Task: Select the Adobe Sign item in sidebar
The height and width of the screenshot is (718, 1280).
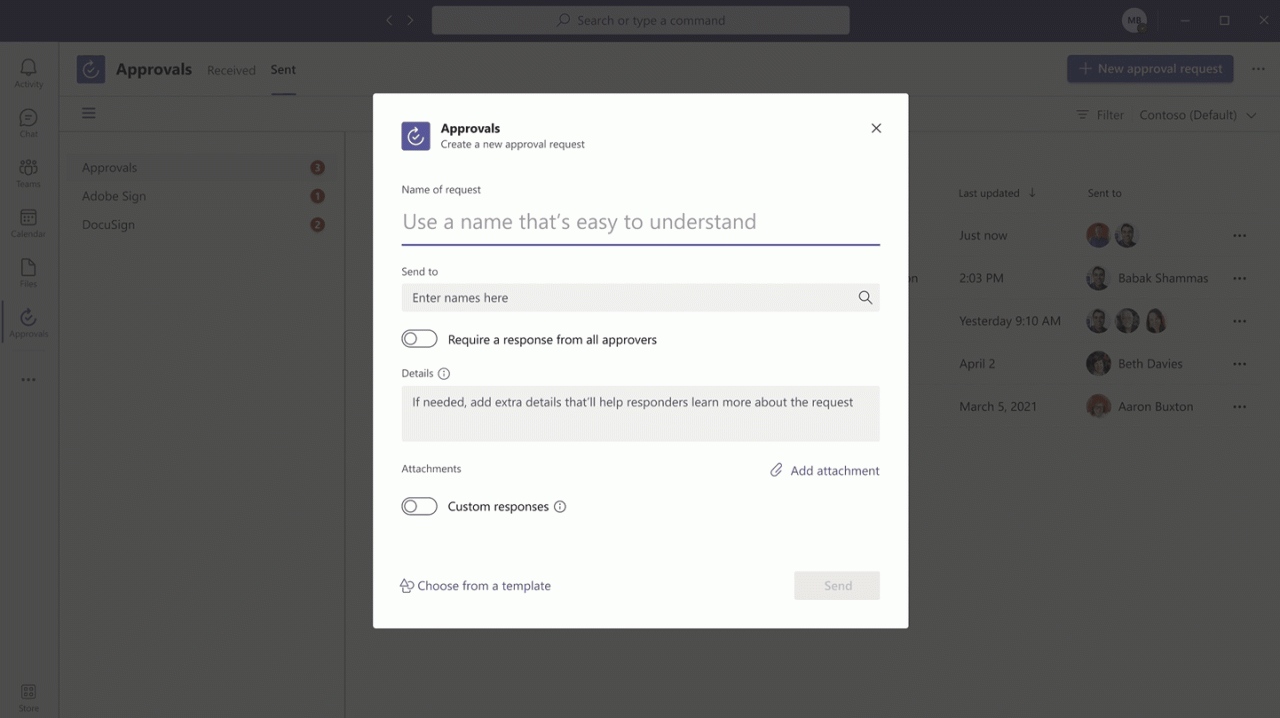Action: coord(113,196)
